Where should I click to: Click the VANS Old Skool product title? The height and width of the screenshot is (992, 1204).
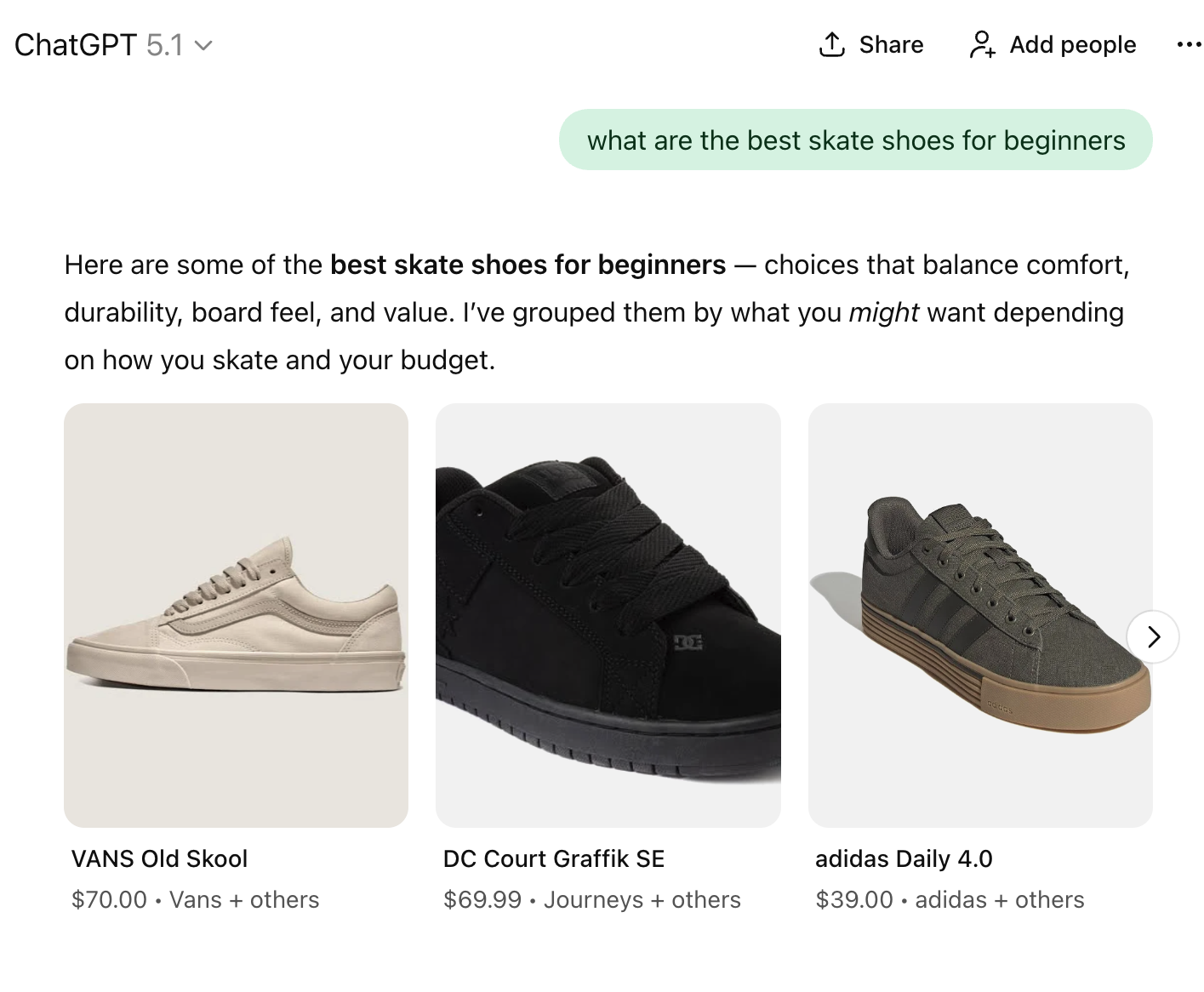point(159,858)
